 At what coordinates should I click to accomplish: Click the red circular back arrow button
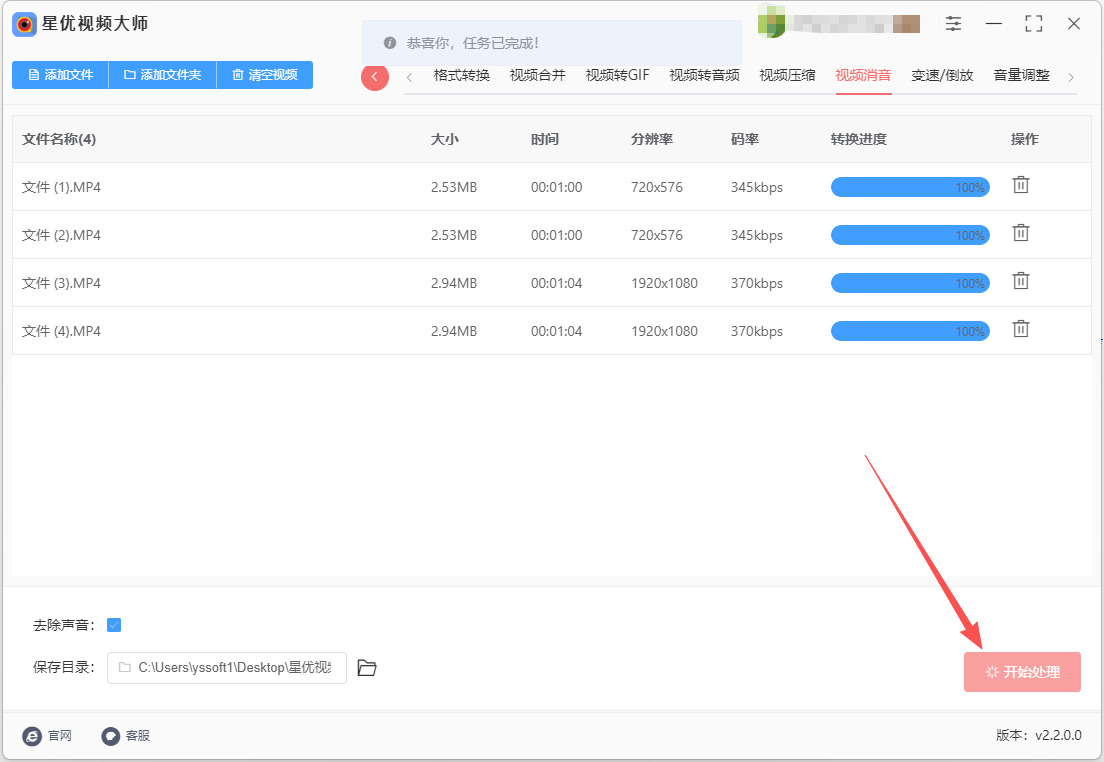click(375, 77)
